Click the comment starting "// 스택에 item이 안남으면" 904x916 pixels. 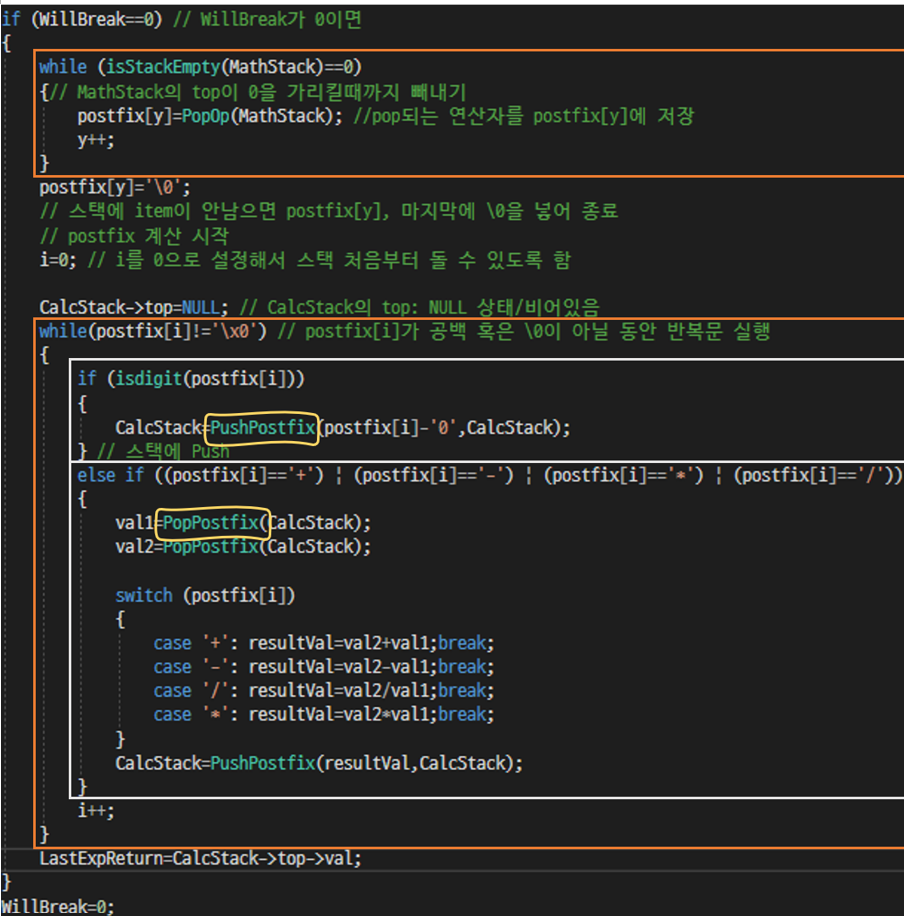click(329, 211)
